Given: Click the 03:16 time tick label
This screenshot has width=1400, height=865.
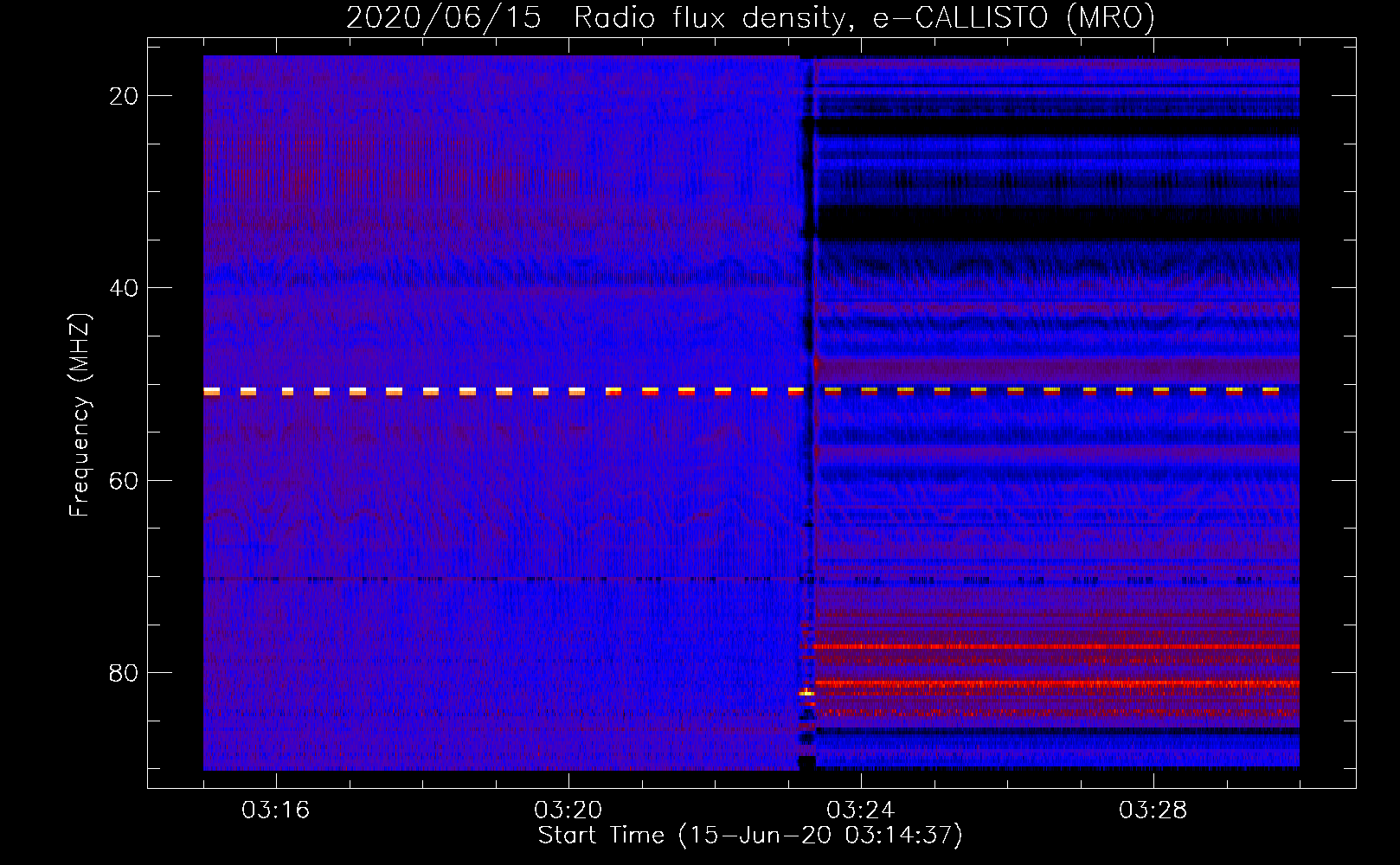Looking at the screenshot, I should click(x=276, y=811).
